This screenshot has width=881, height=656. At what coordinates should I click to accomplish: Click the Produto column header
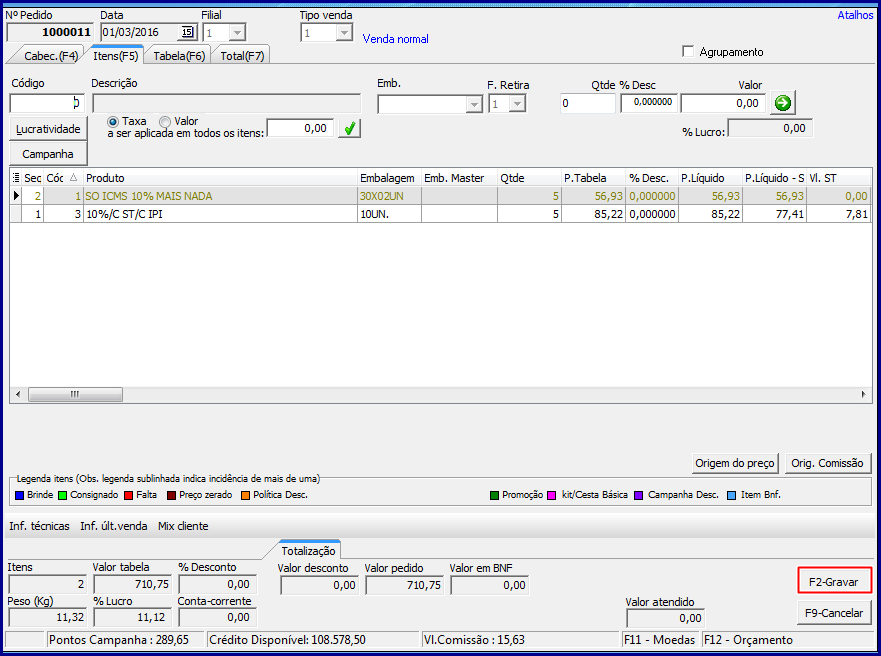click(221, 178)
